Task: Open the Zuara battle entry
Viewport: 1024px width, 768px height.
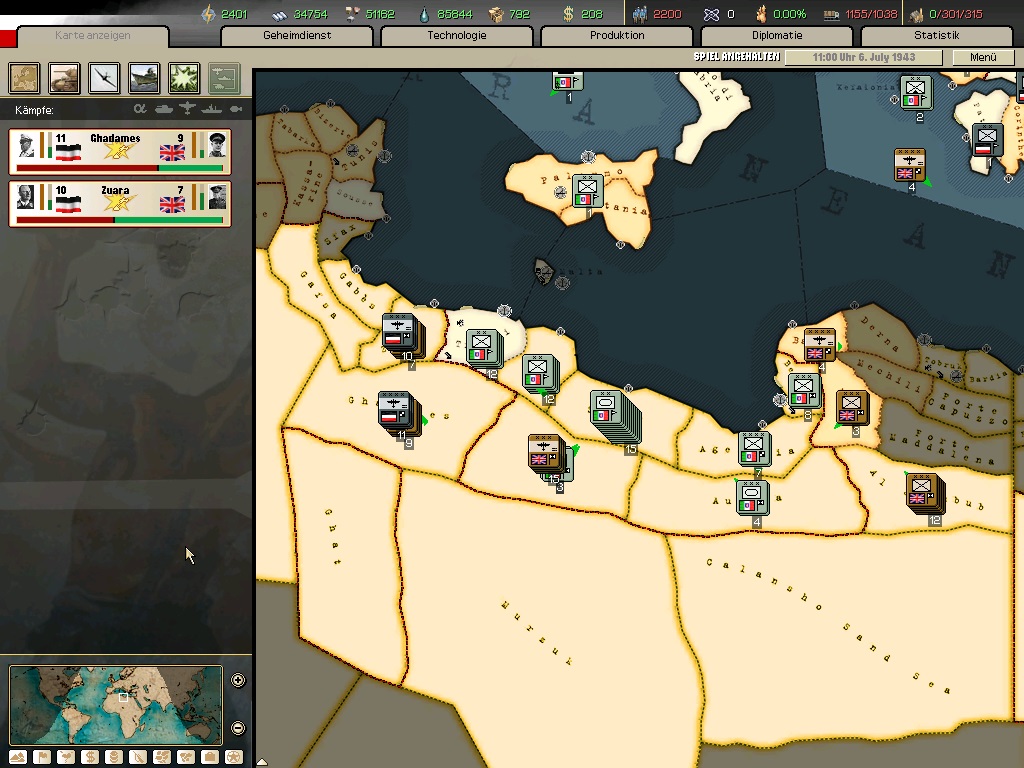Action: point(120,204)
